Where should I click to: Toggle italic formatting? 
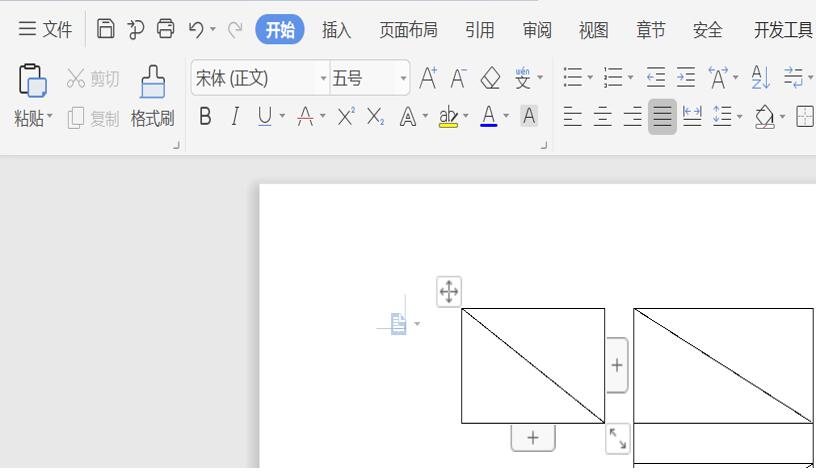click(x=235, y=116)
